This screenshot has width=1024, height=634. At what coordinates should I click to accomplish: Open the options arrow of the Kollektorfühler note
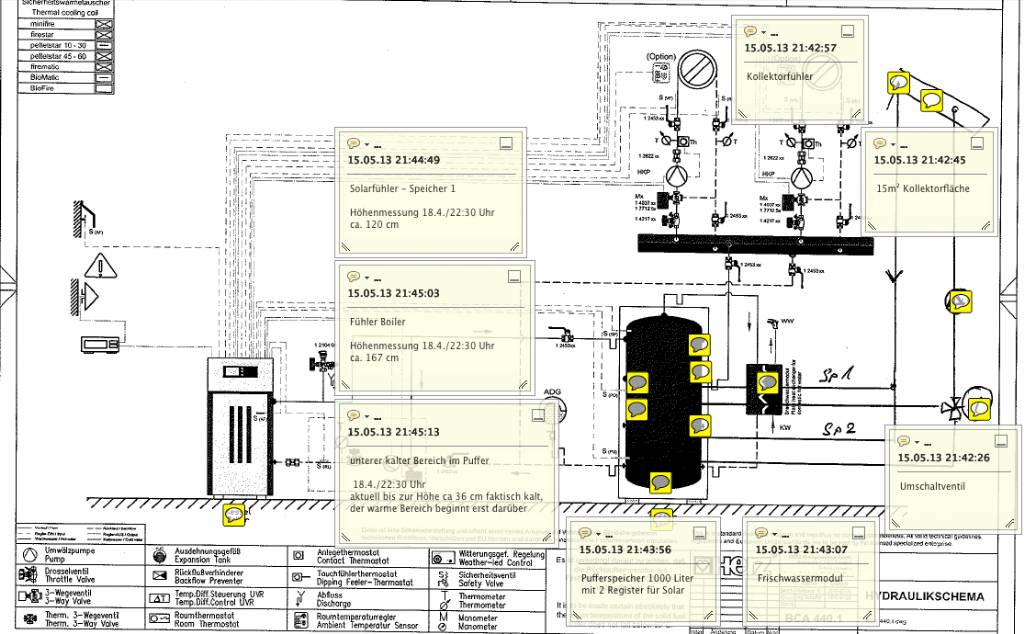(764, 32)
